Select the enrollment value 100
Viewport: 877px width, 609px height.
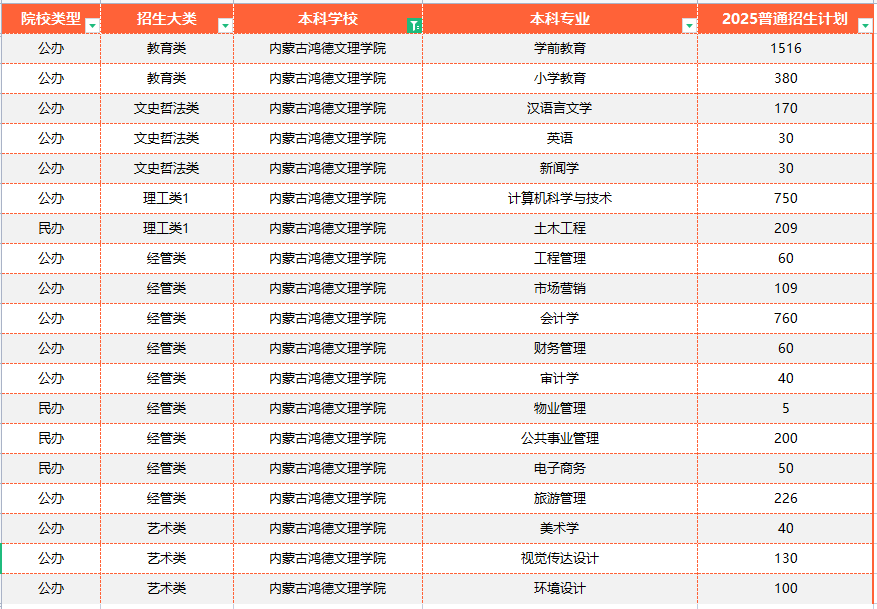pos(786,588)
